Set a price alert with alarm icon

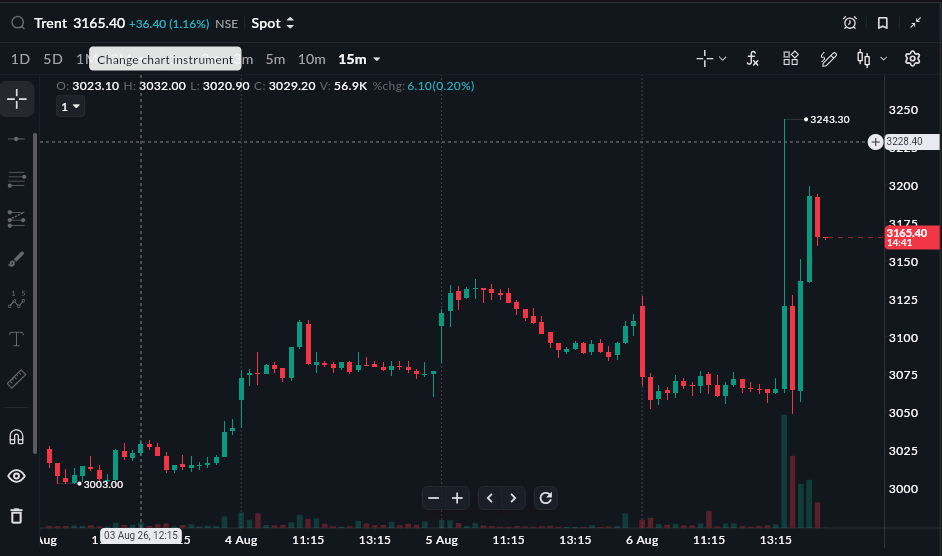click(x=849, y=23)
